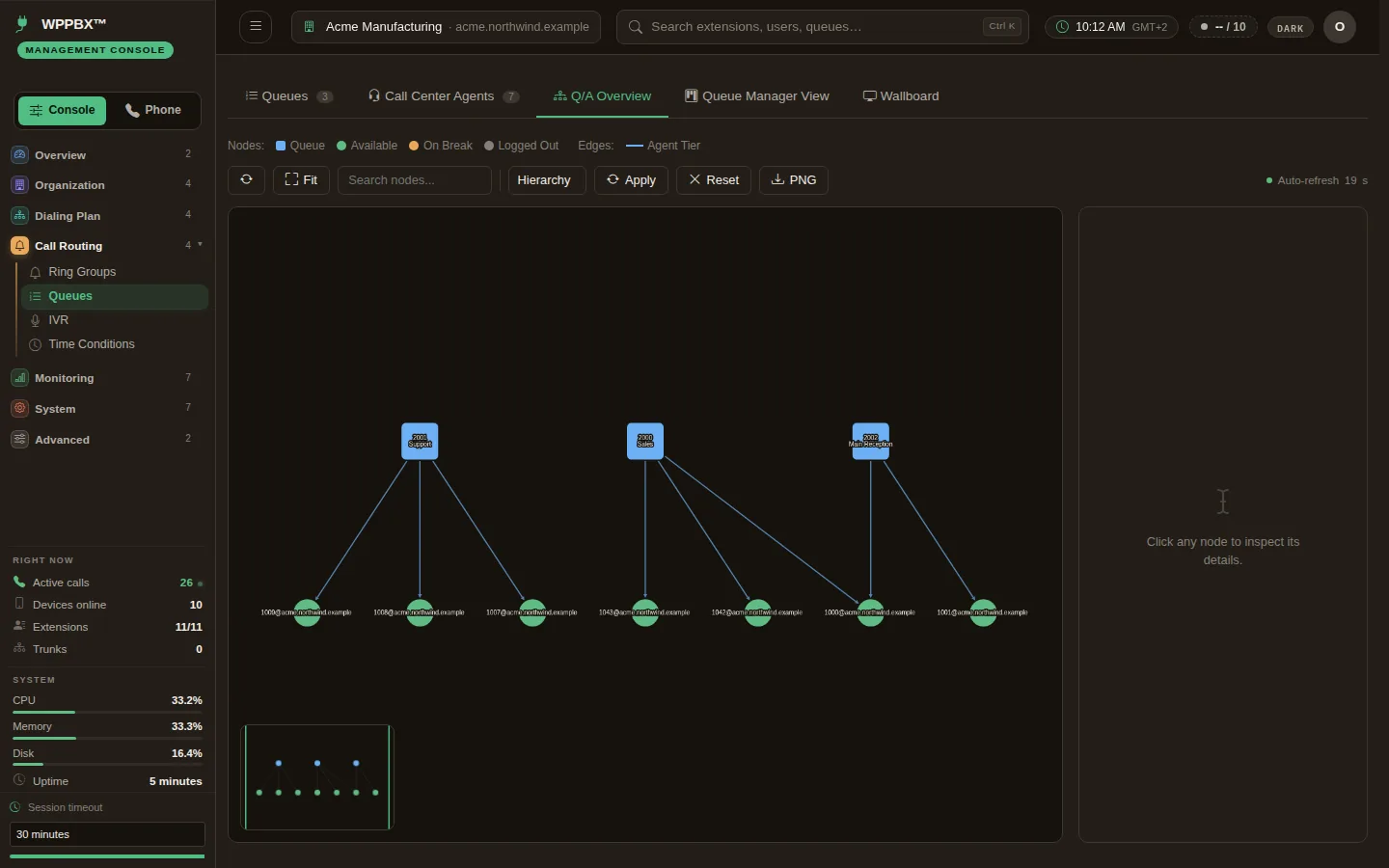Click the 2002 Main Reception queue node
The height and width of the screenshot is (868, 1389).
871,442
